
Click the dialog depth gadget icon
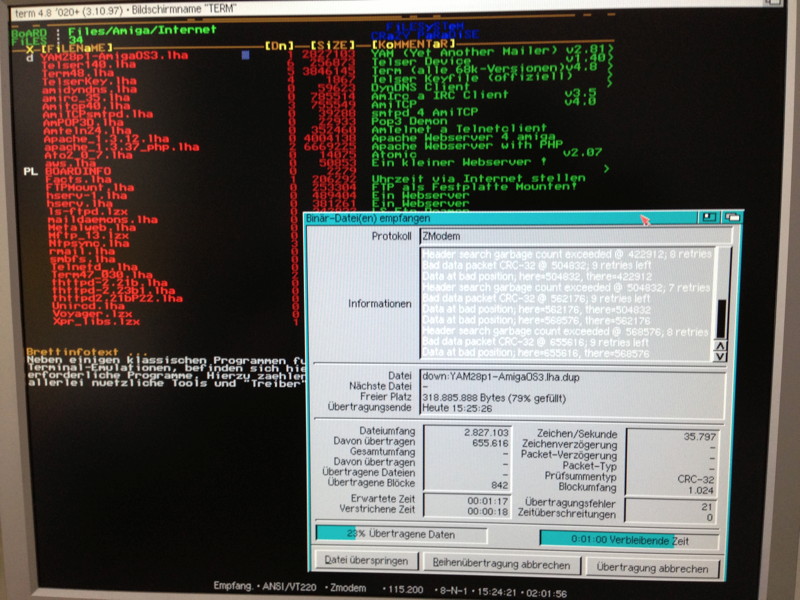pos(733,216)
